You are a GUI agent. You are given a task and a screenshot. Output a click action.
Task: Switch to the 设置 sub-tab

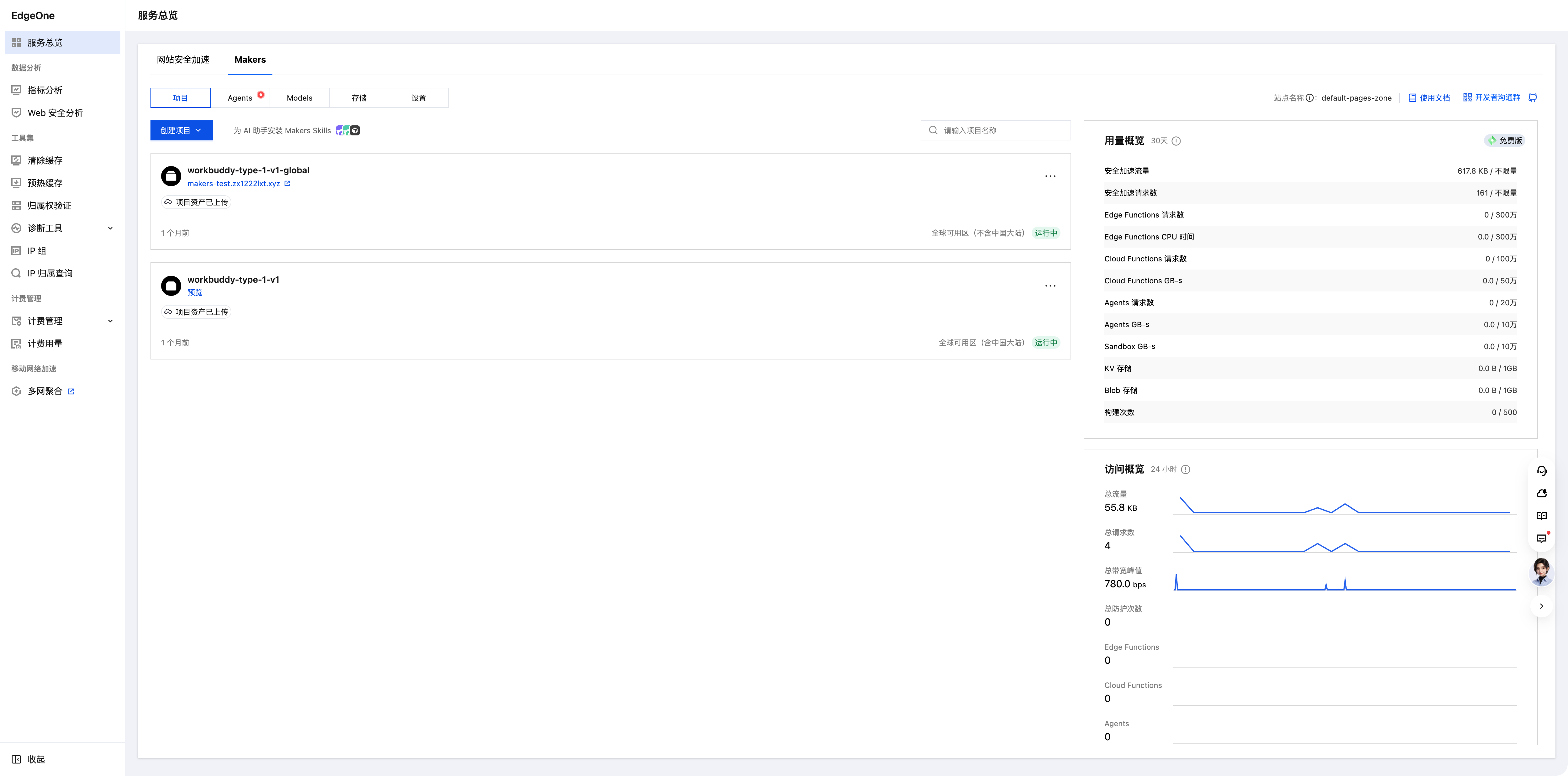click(x=419, y=98)
